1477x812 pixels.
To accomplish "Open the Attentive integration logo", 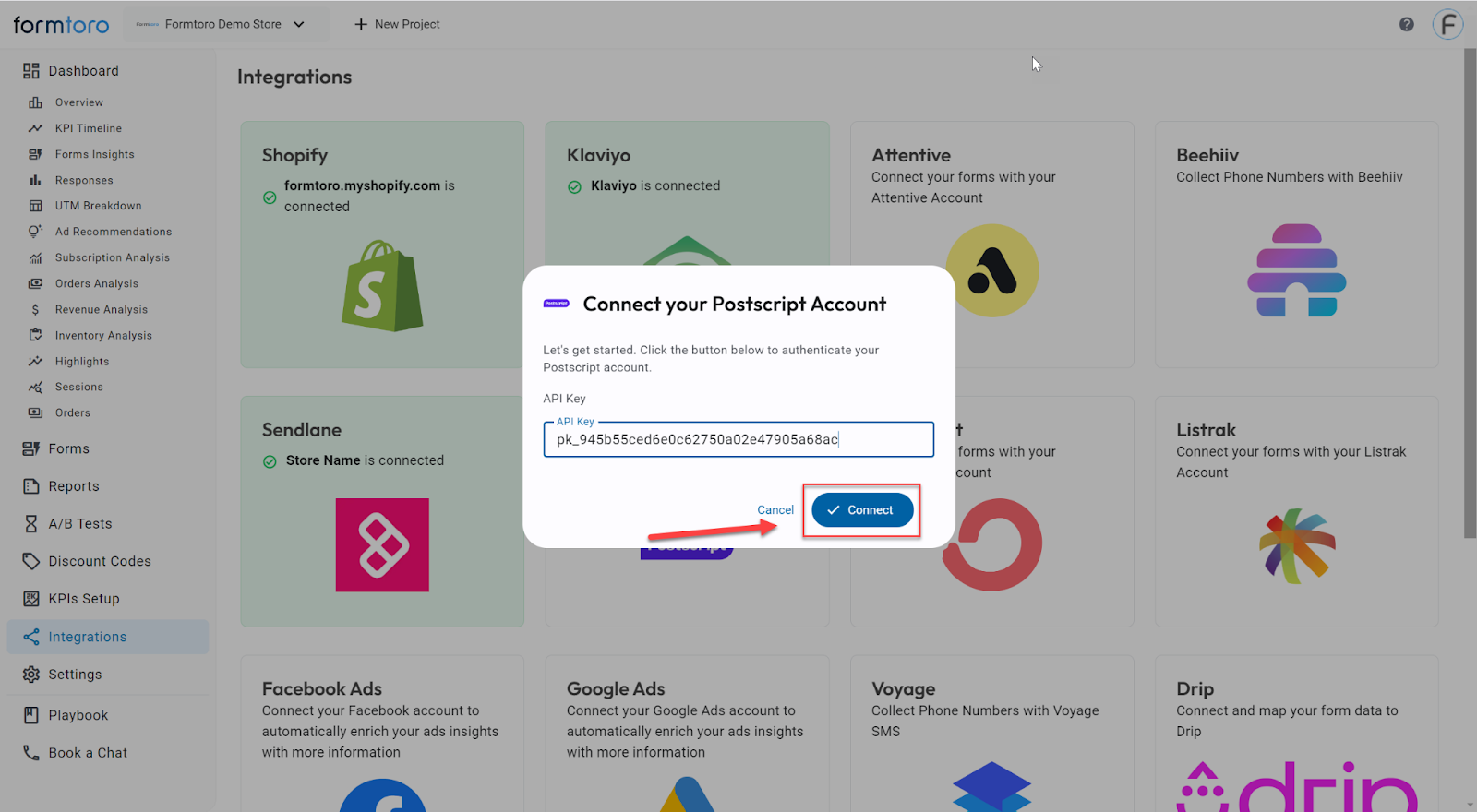I will tap(992, 270).
